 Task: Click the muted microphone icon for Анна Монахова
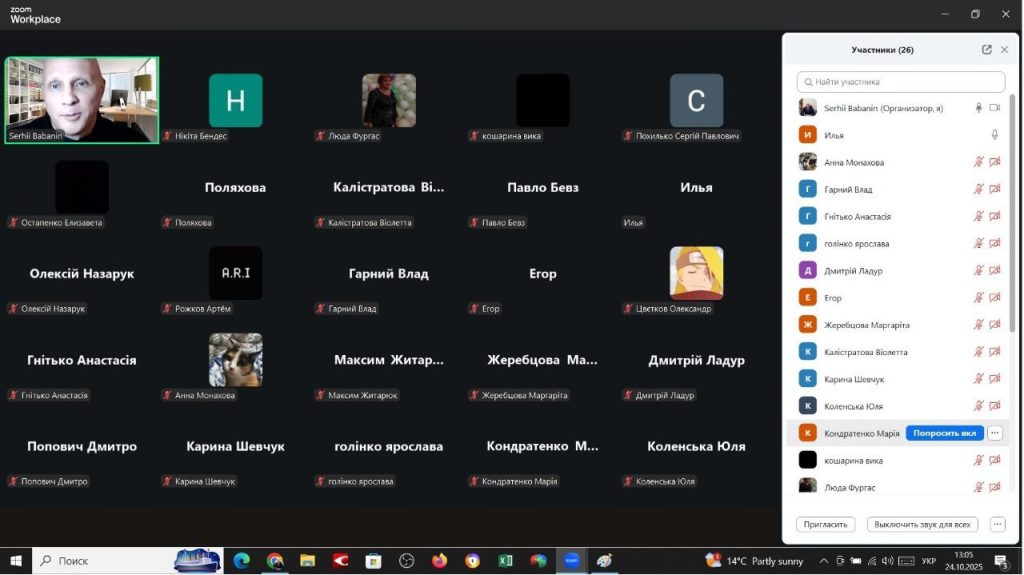click(979, 162)
